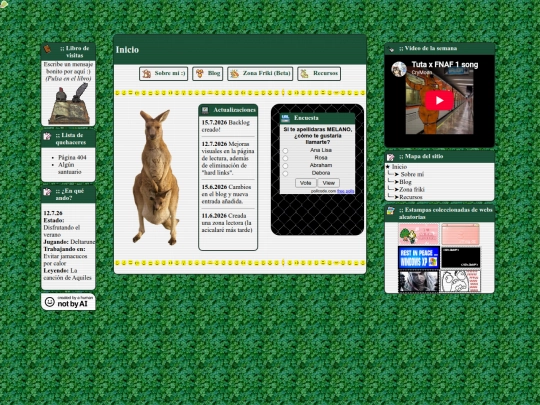Screen dimensions: 540x405
Task: Click the Zona Friki button icon
Action: pyautogui.click(x=235, y=73)
